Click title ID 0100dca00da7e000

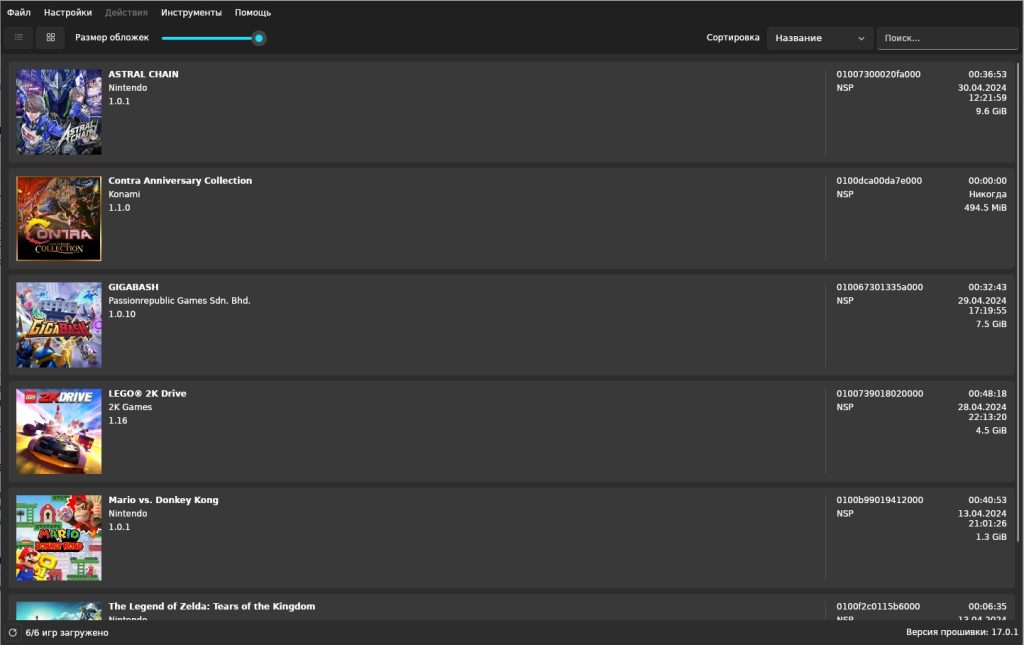[879, 181]
